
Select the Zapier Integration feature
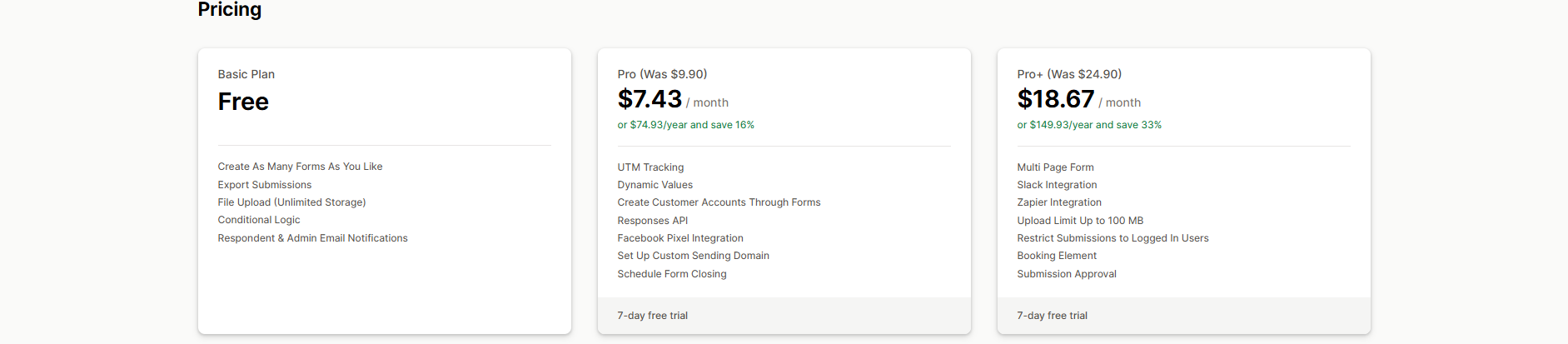tap(1059, 202)
